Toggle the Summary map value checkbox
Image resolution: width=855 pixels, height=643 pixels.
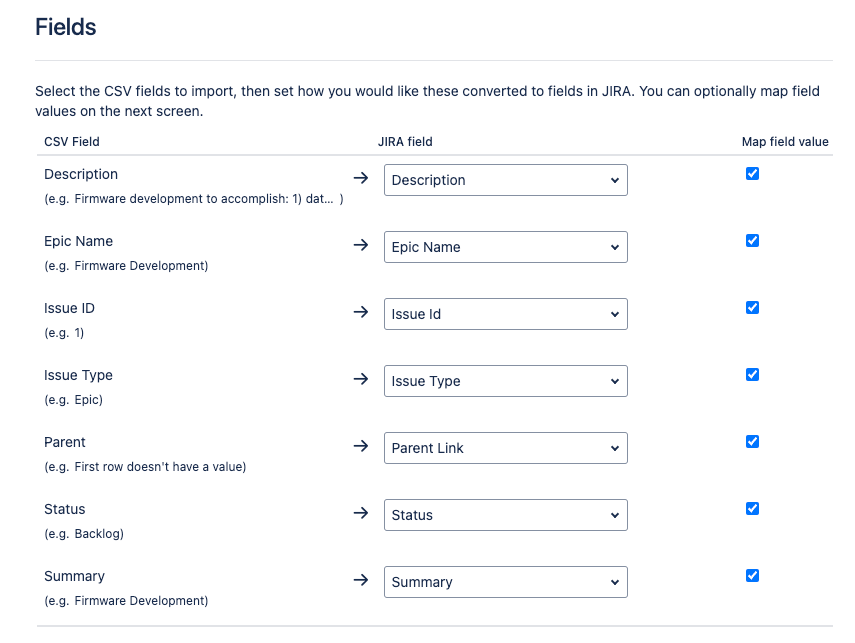752,576
